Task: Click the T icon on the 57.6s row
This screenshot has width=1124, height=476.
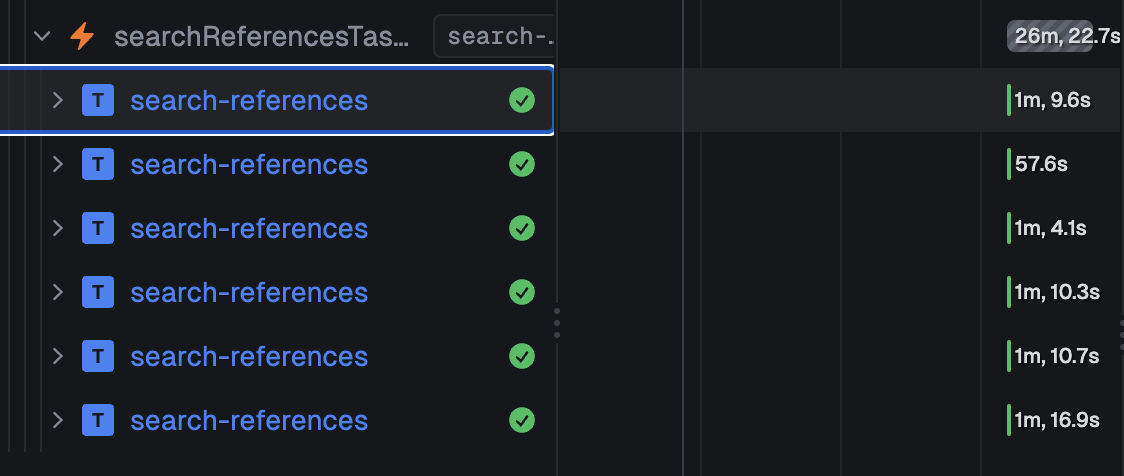Action: (x=98, y=164)
